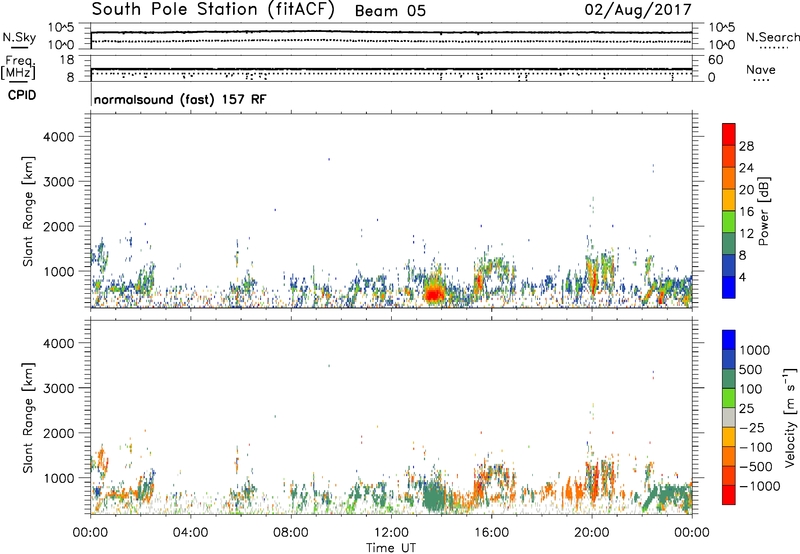Click the '16:00' time axis label
This screenshot has height=554, width=800.
(x=491, y=533)
